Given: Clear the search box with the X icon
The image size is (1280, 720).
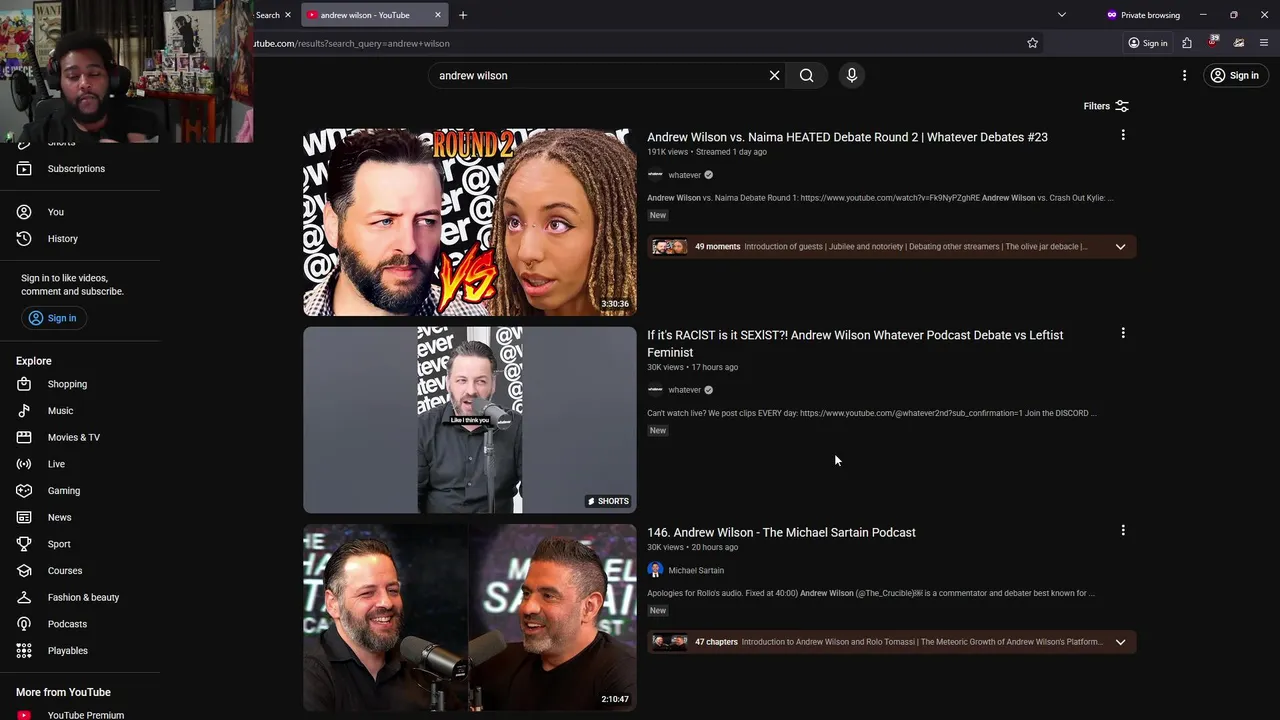Looking at the screenshot, I should 774,75.
